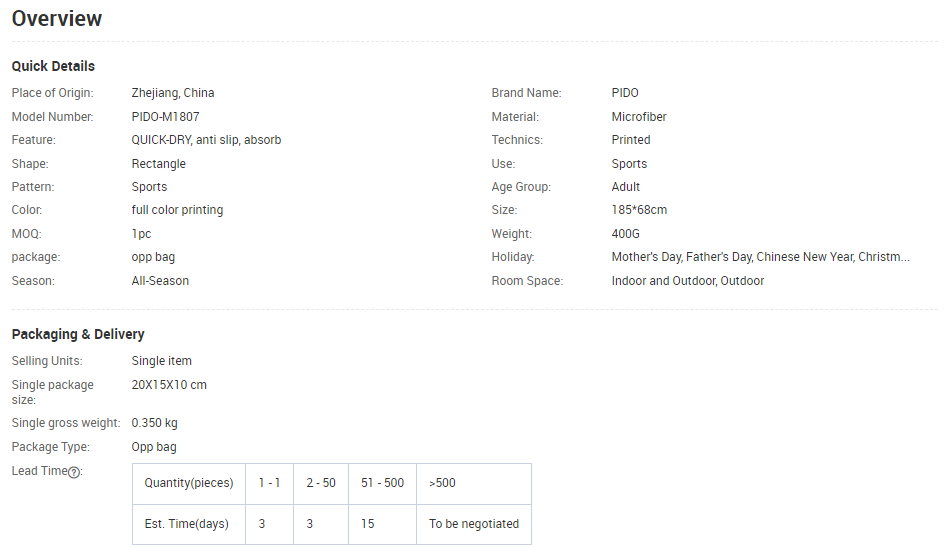The image size is (948, 548).
Task: Click model number PIDO-M1807
Action: pos(165,117)
